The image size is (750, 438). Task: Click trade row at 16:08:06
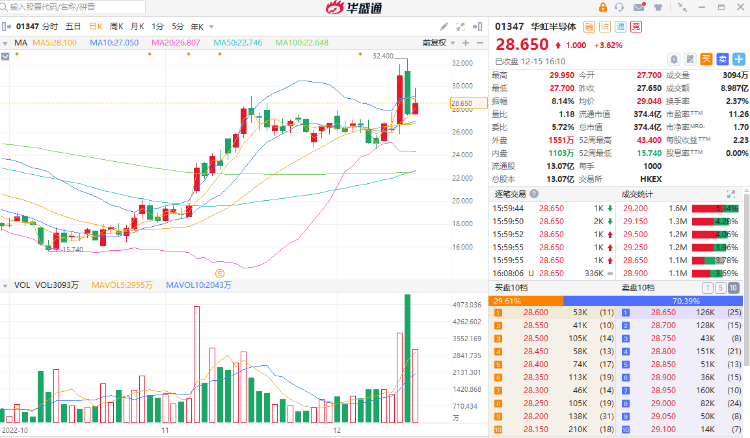[553, 274]
